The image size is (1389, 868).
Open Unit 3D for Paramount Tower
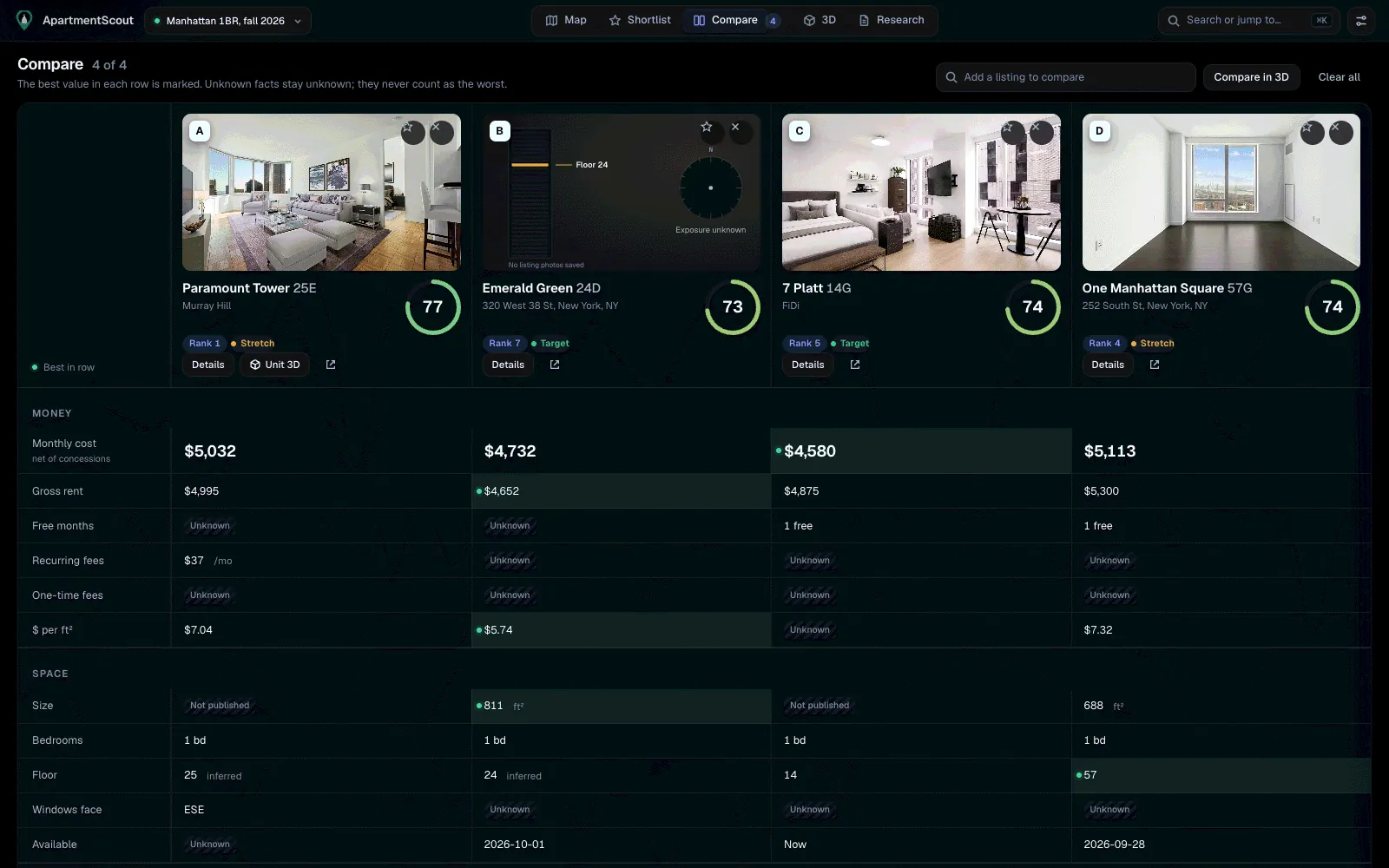275,365
